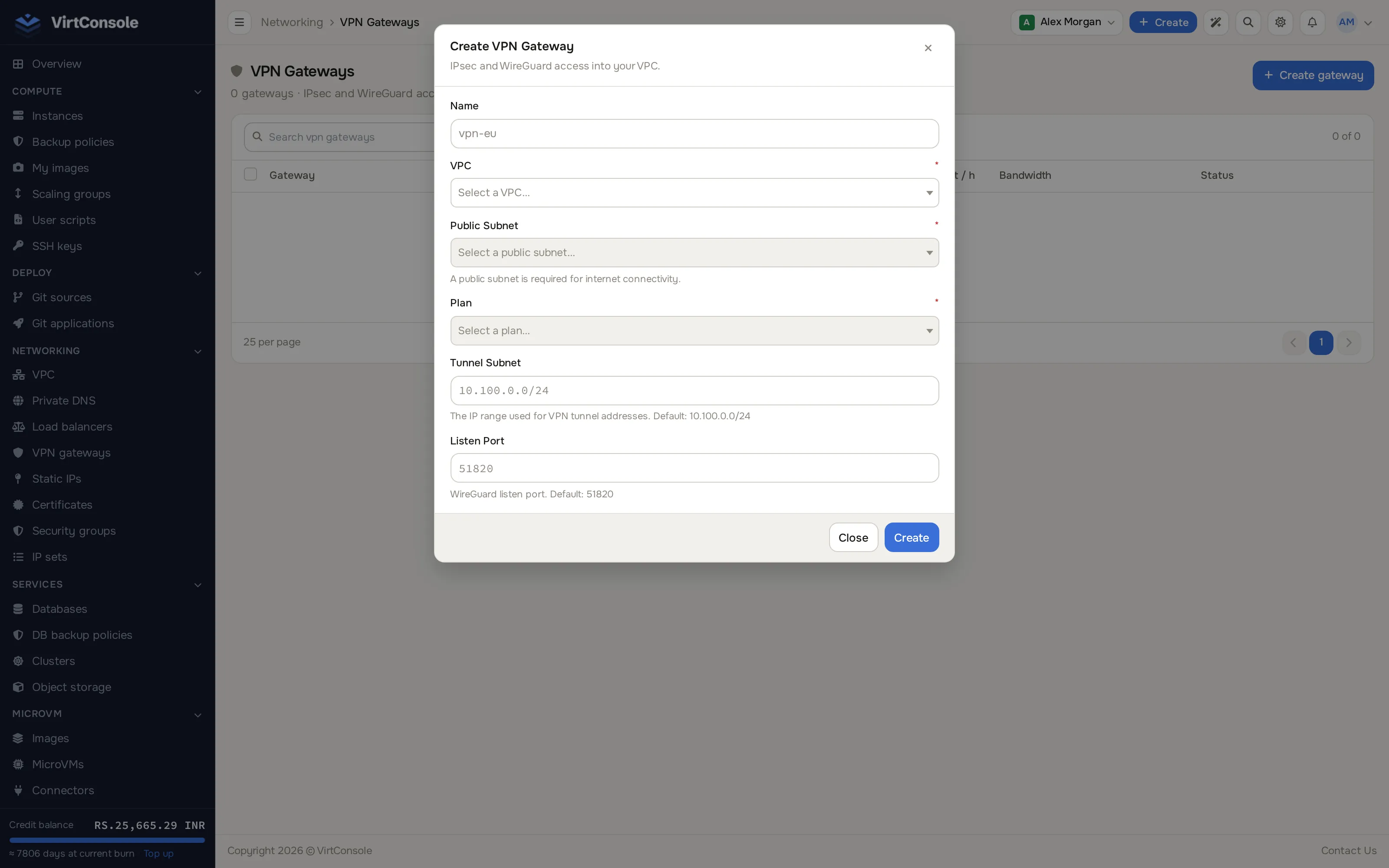Click the Contact Us footer link

(x=1349, y=851)
